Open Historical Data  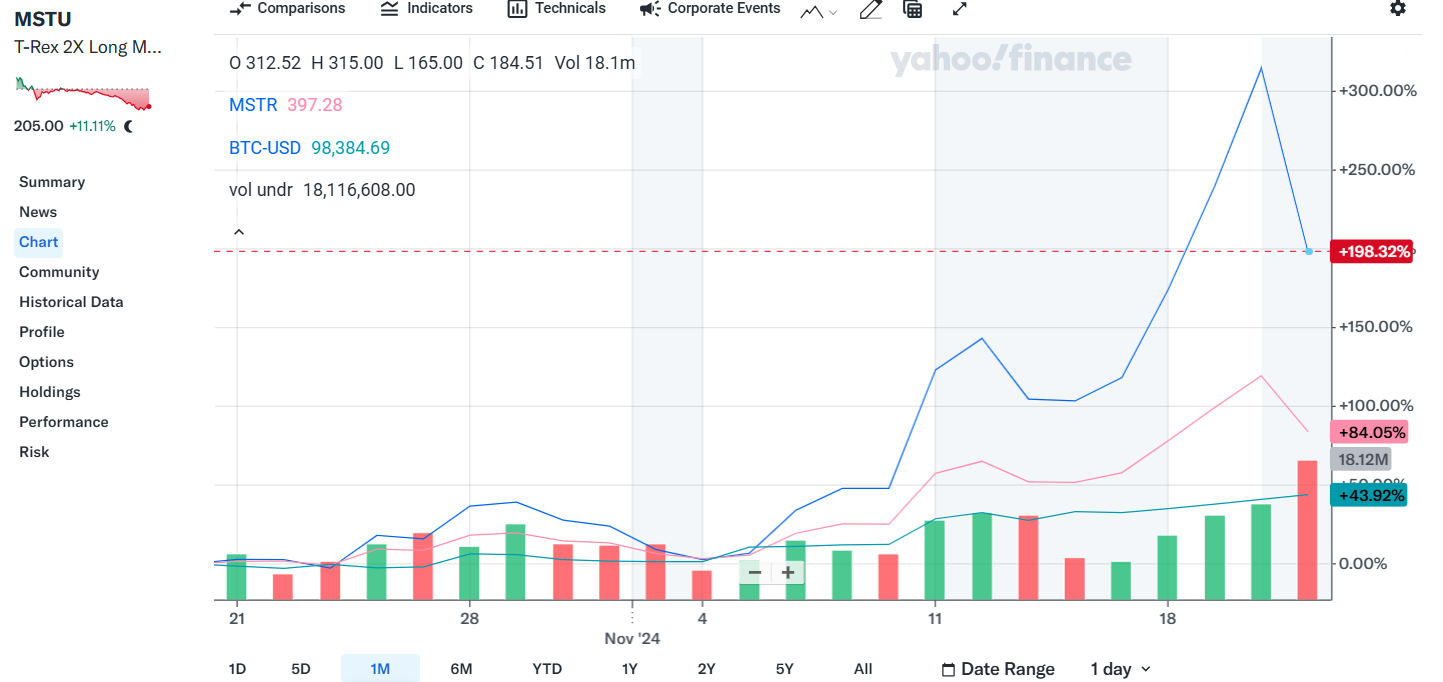tap(71, 302)
